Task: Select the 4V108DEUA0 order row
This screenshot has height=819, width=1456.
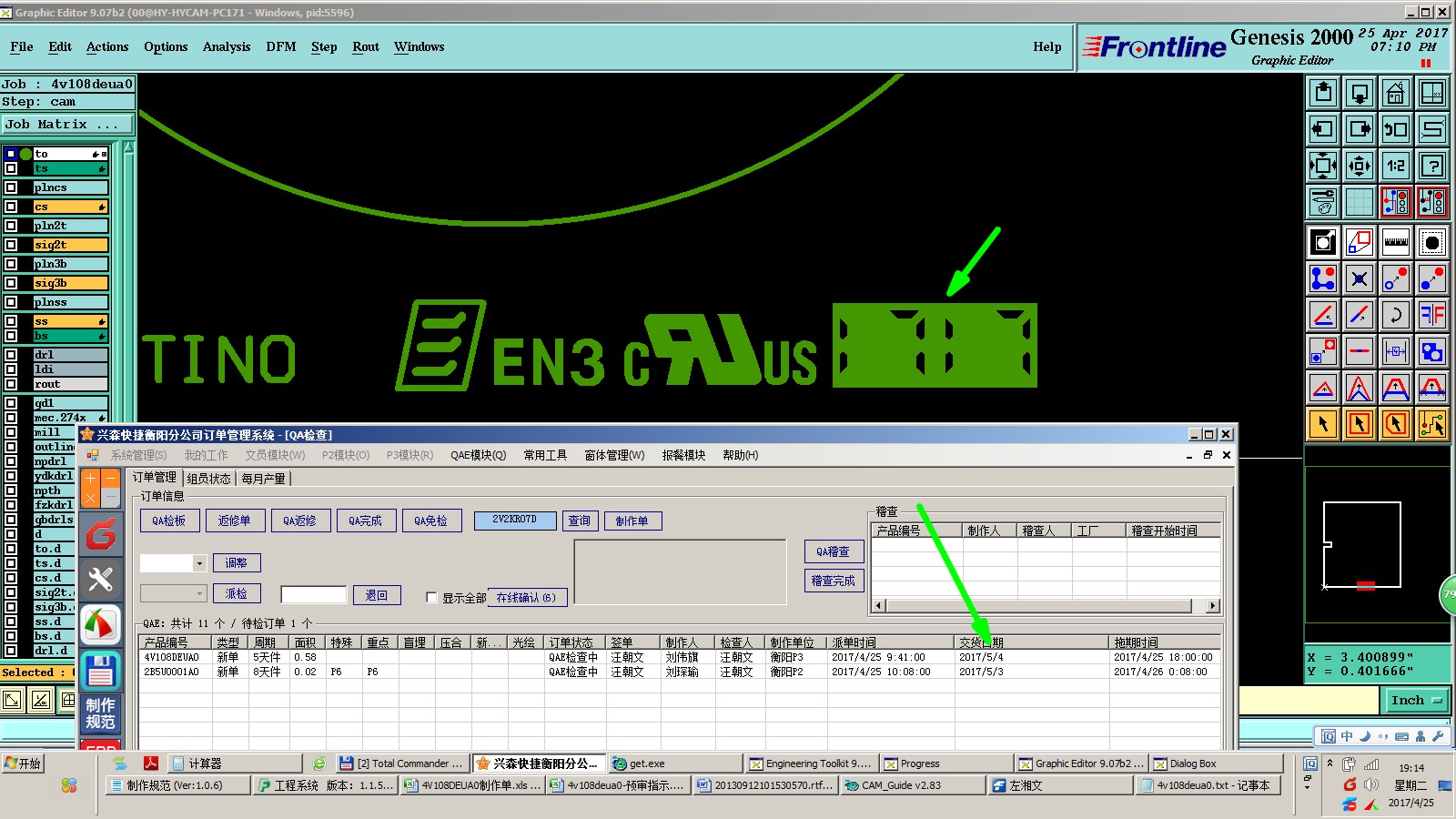Action: 679,657
